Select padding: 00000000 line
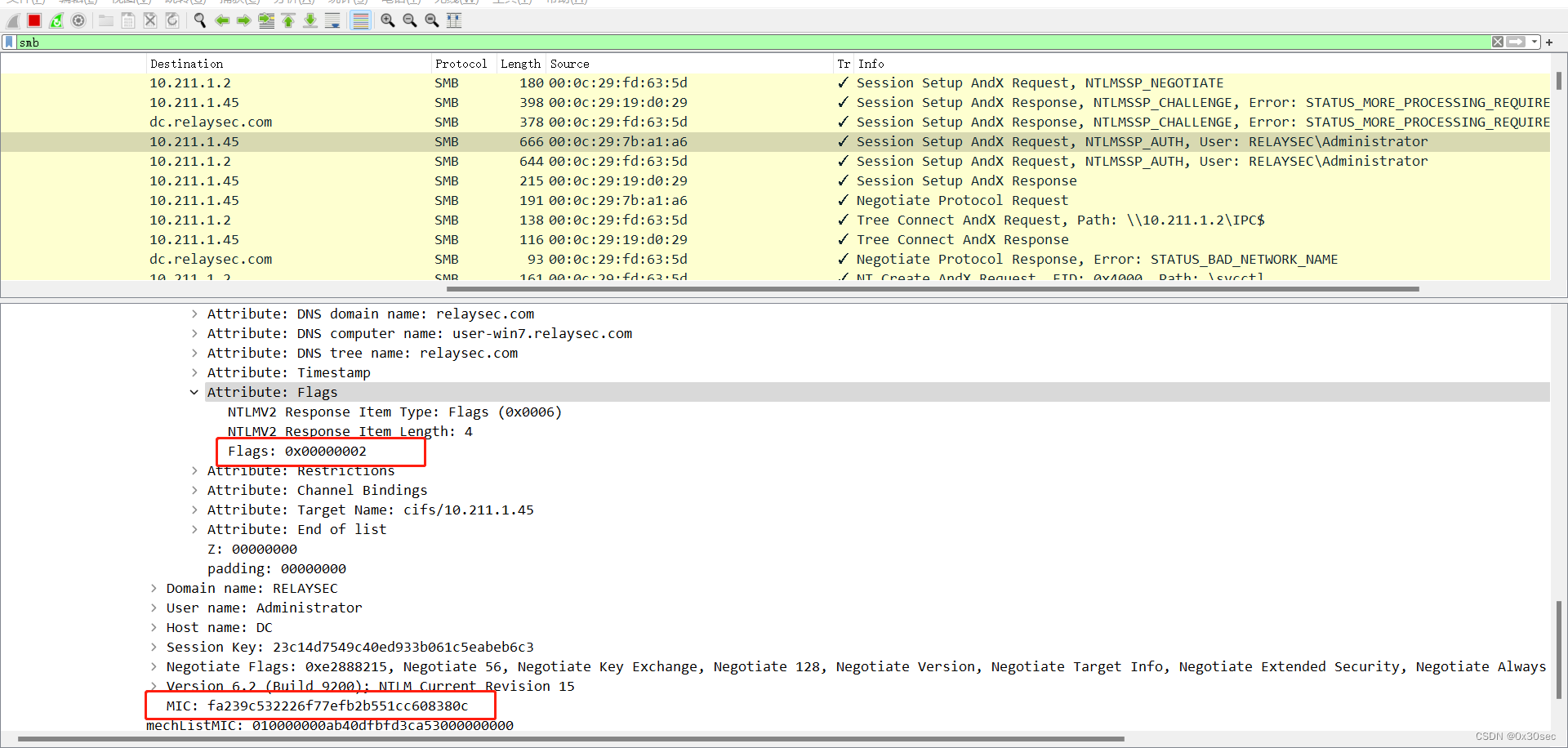The image size is (1568, 748). (x=277, y=568)
